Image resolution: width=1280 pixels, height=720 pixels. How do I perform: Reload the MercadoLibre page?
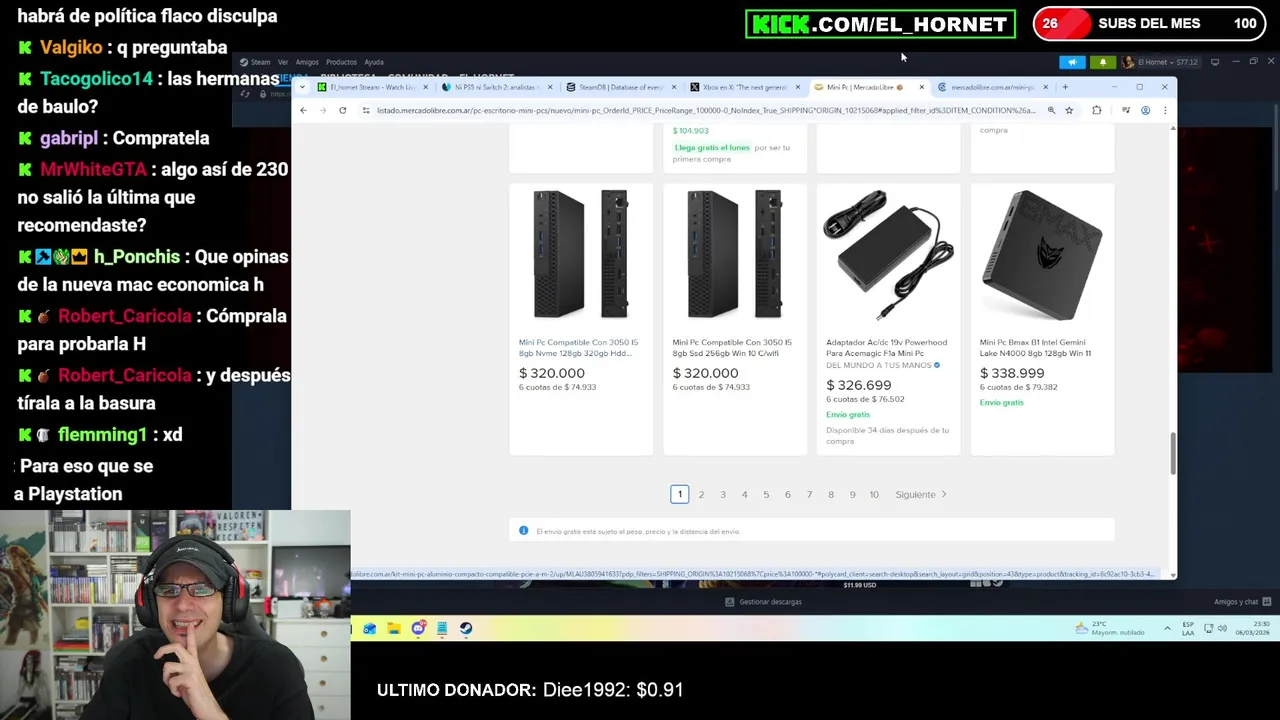tap(342, 110)
